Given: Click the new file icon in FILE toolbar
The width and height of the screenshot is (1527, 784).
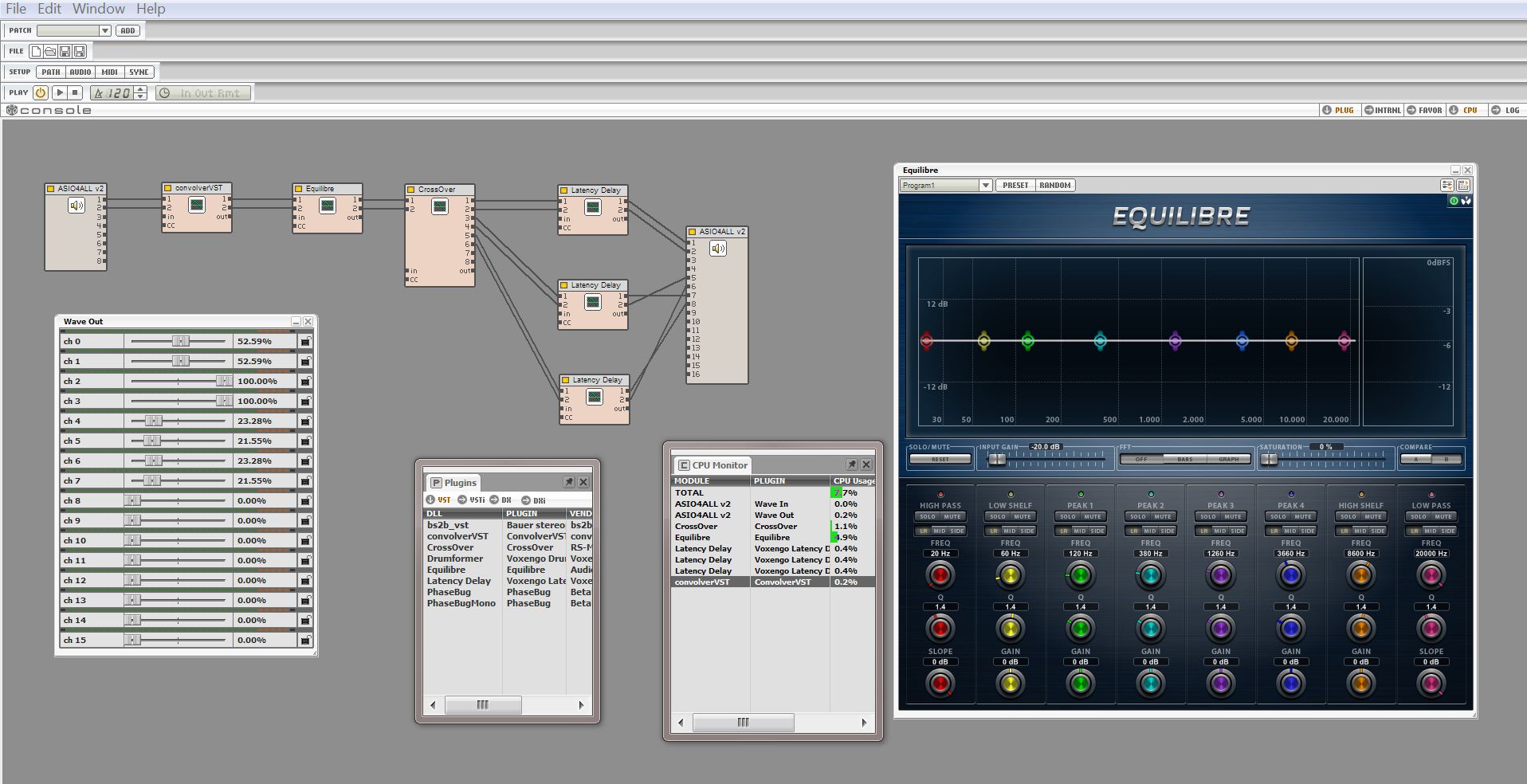Looking at the screenshot, I should click(36, 51).
